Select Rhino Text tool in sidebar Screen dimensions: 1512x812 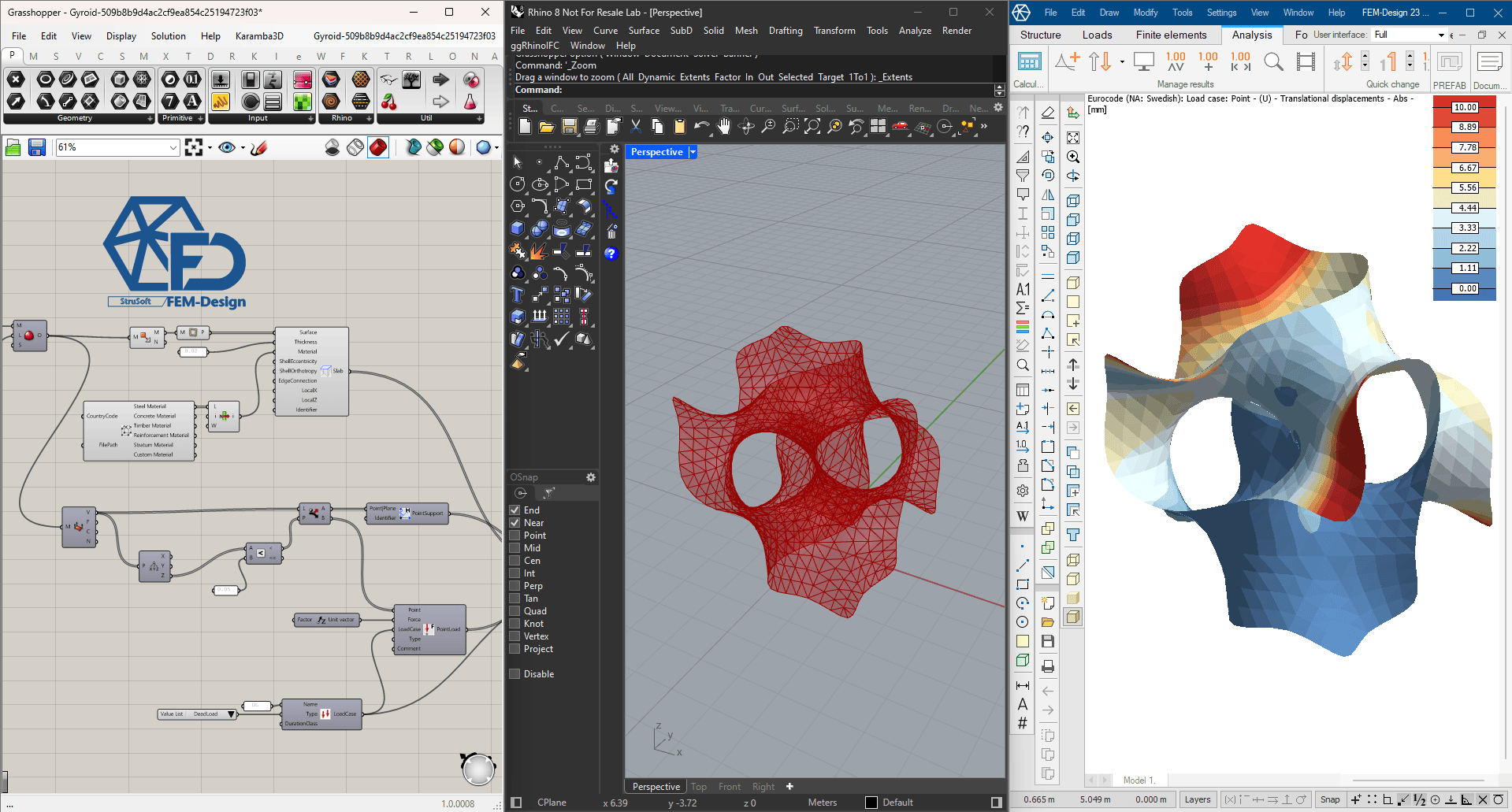click(x=518, y=295)
